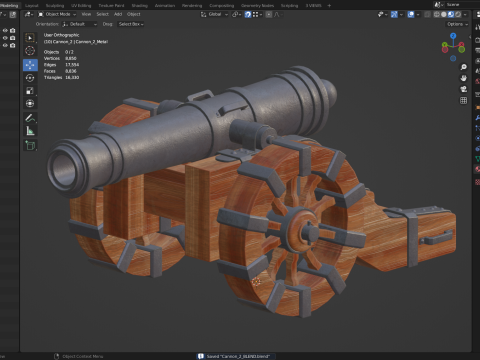Open the Global transform orientation dropdown
Image resolution: width=480 pixels, height=360 pixels.
tap(214, 14)
